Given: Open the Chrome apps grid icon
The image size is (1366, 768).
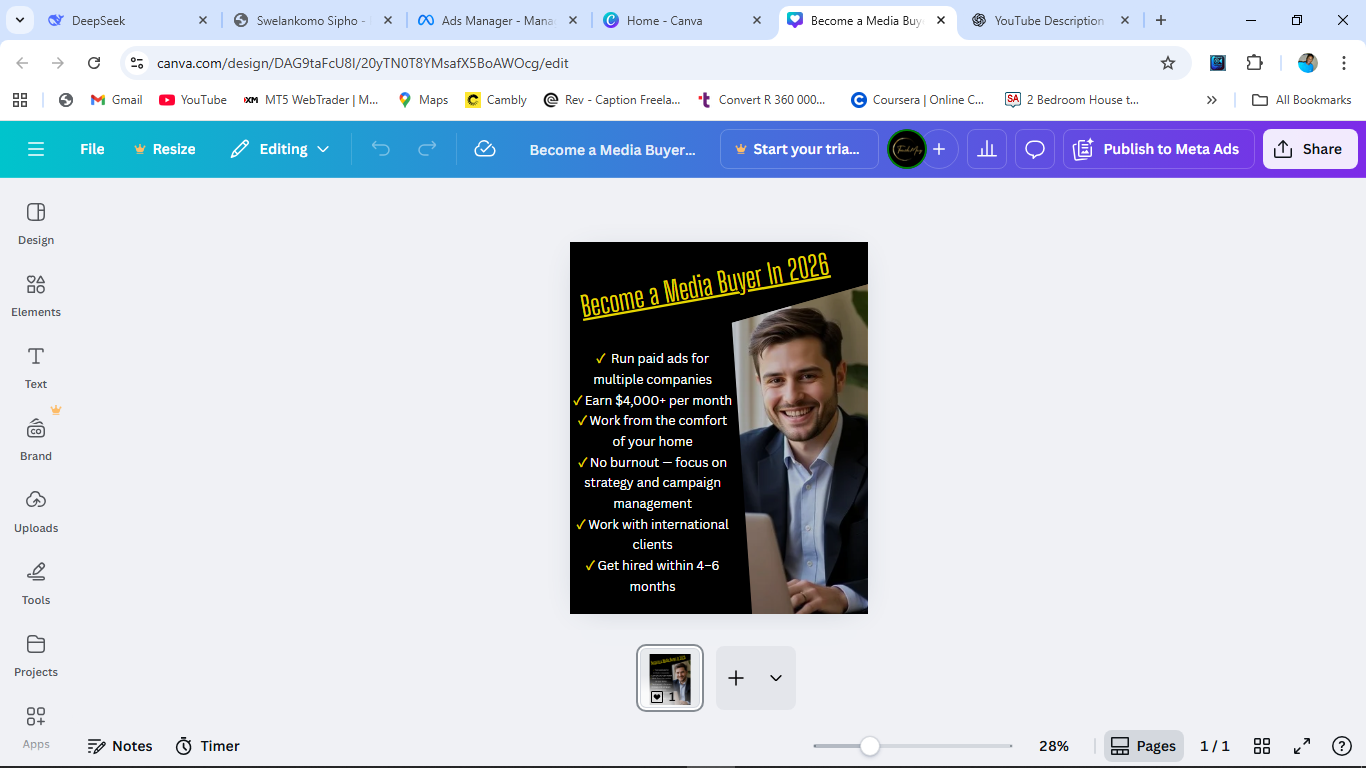Looking at the screenshot, I should [20, 100].
